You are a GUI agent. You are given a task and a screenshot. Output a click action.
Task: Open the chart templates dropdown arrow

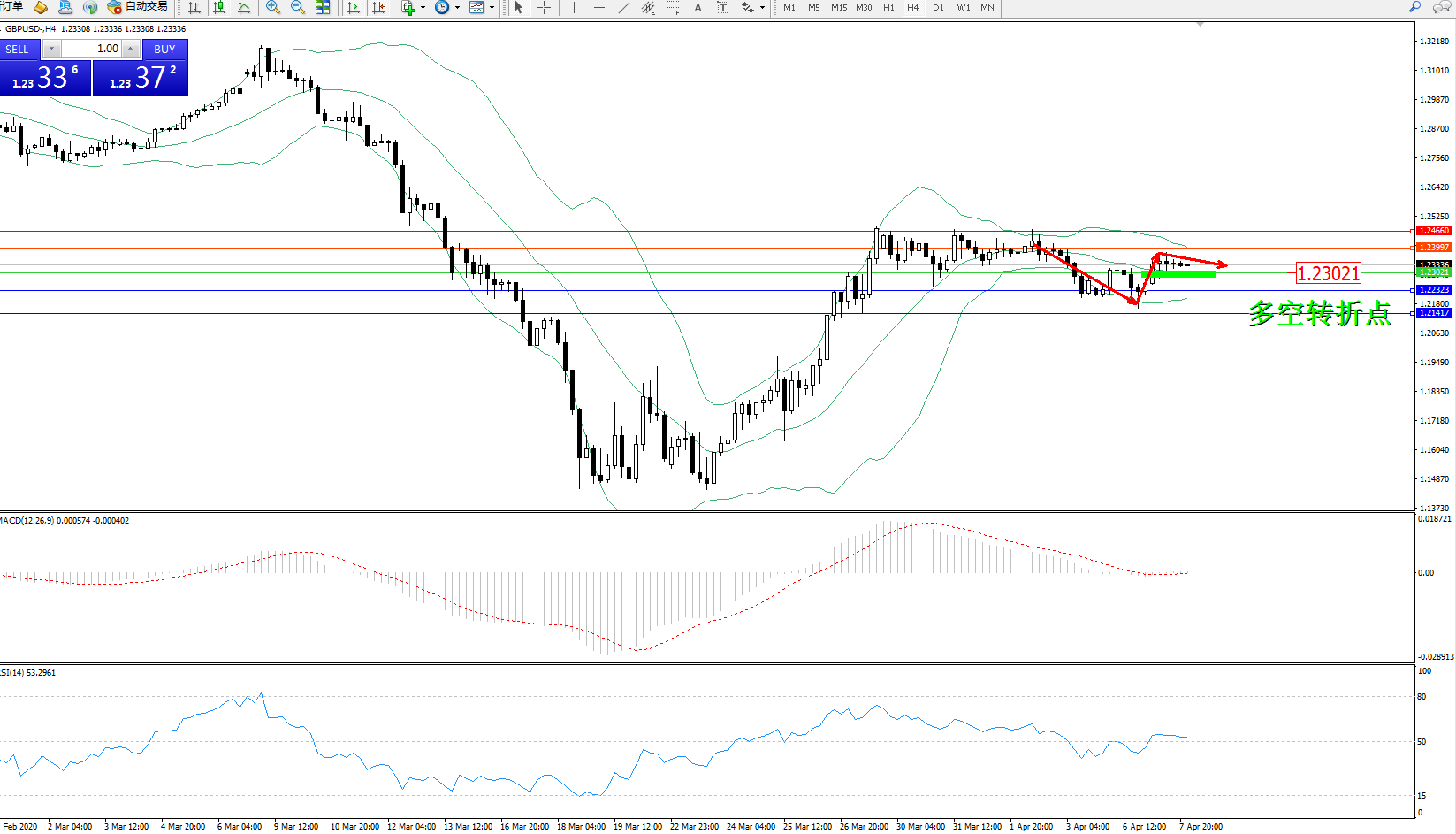coord(492,8)
